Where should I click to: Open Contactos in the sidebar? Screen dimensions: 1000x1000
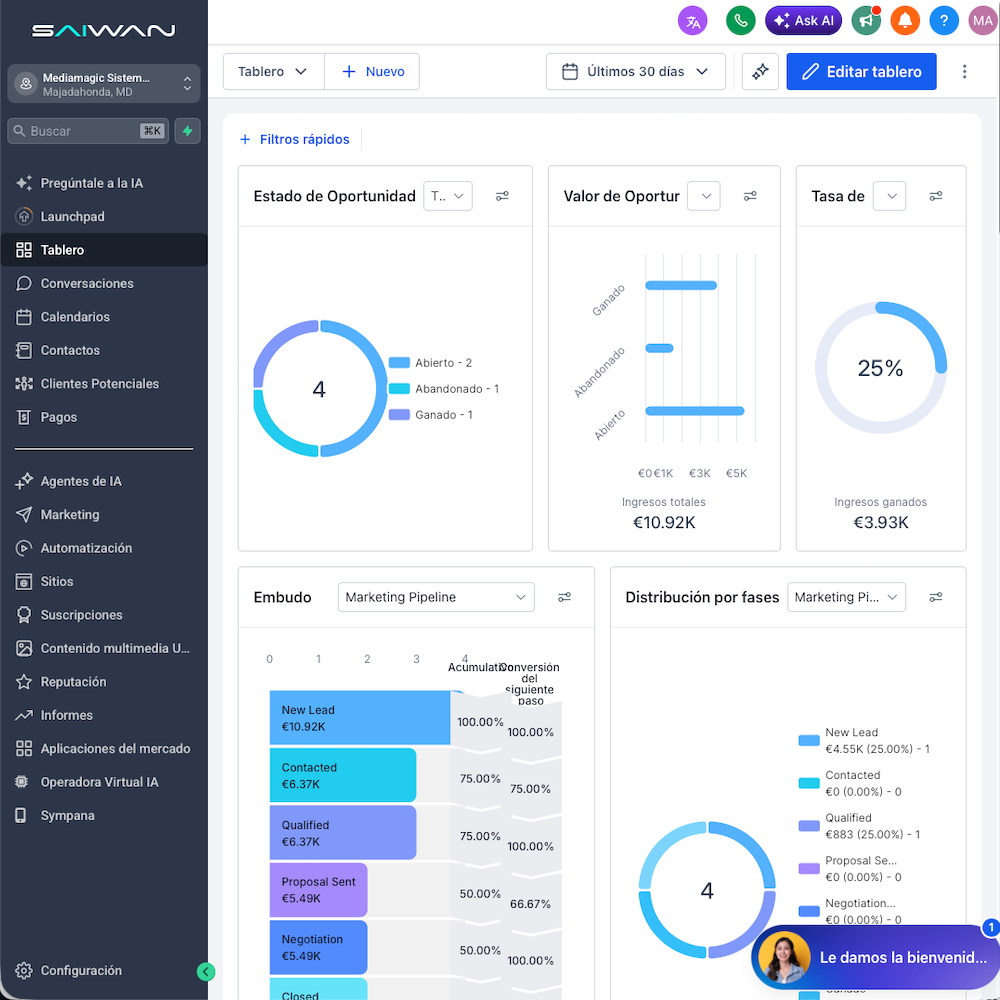point(104,350)
